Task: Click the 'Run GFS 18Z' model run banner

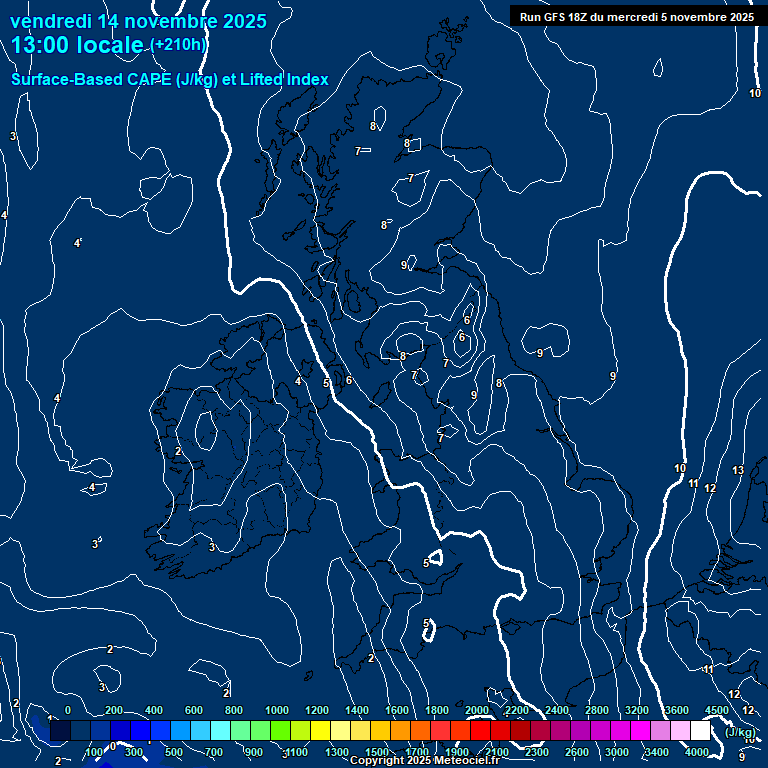Action: coord(636,17)
